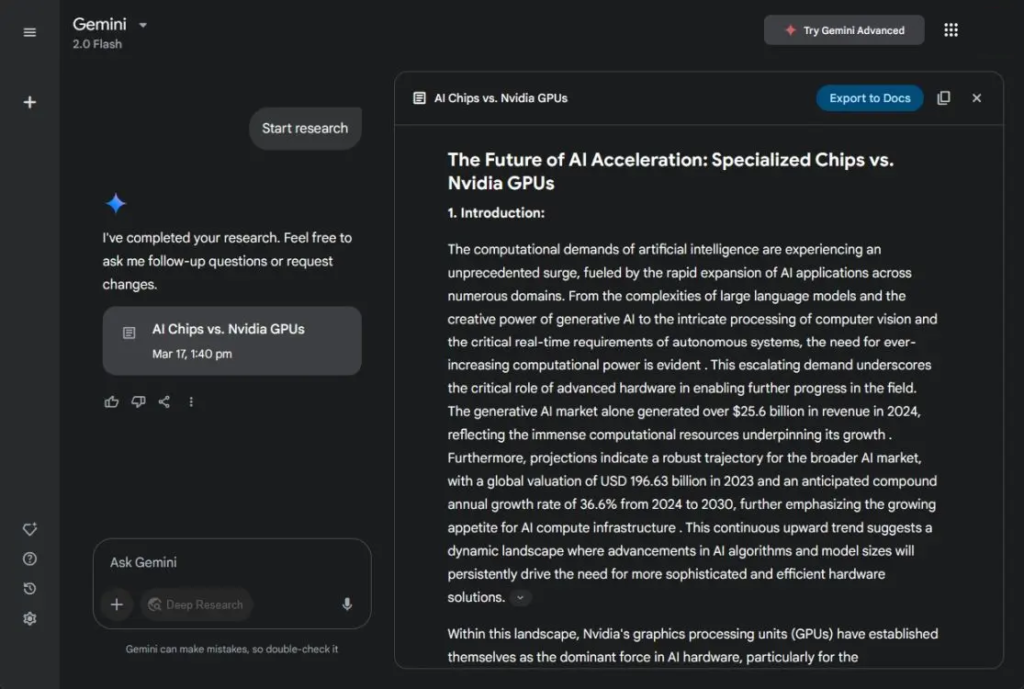Click inside the Ask Gemini input field

[x=200, y=562]
